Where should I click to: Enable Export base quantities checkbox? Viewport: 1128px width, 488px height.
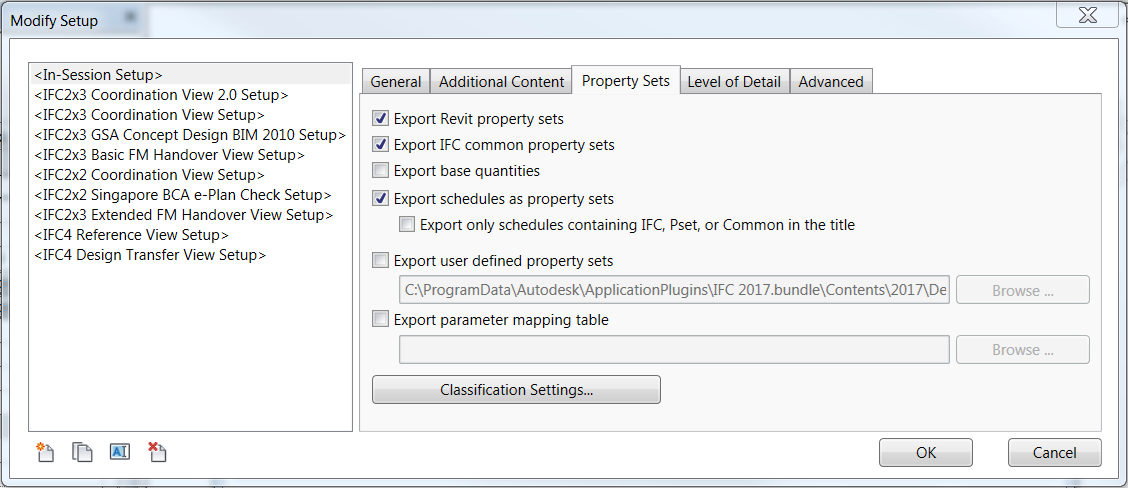[x=381, y=171]
